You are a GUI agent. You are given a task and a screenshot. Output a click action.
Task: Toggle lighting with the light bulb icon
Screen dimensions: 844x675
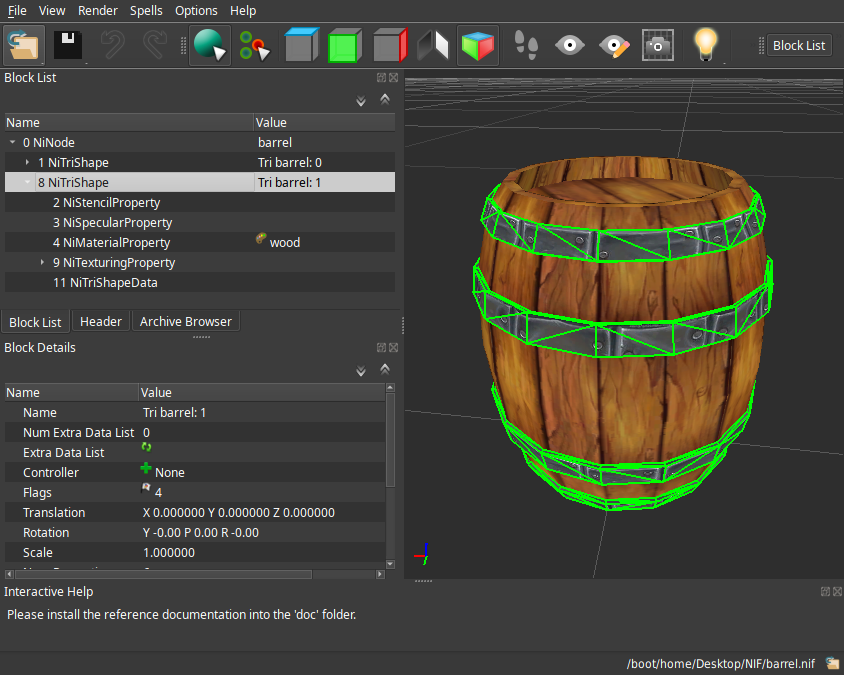[x=705, y=45]
